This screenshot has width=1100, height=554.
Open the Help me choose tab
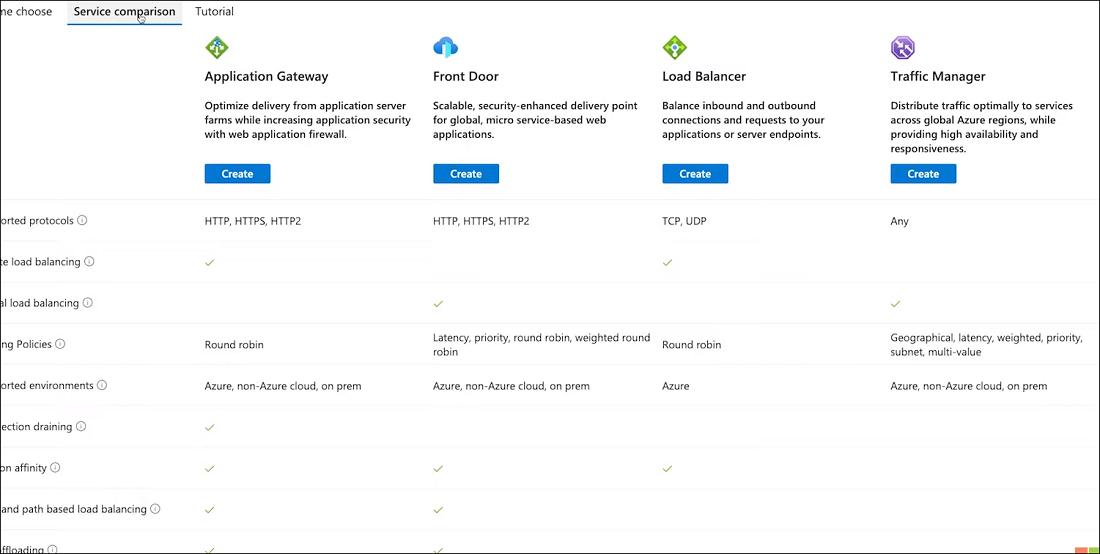pyautogui.click(x=30, y=12)
